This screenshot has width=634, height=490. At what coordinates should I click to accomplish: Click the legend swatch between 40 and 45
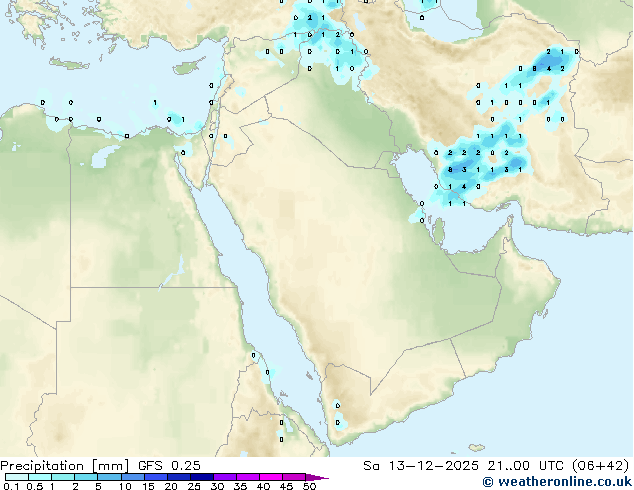pyautogui.click(x=271, y=477)
